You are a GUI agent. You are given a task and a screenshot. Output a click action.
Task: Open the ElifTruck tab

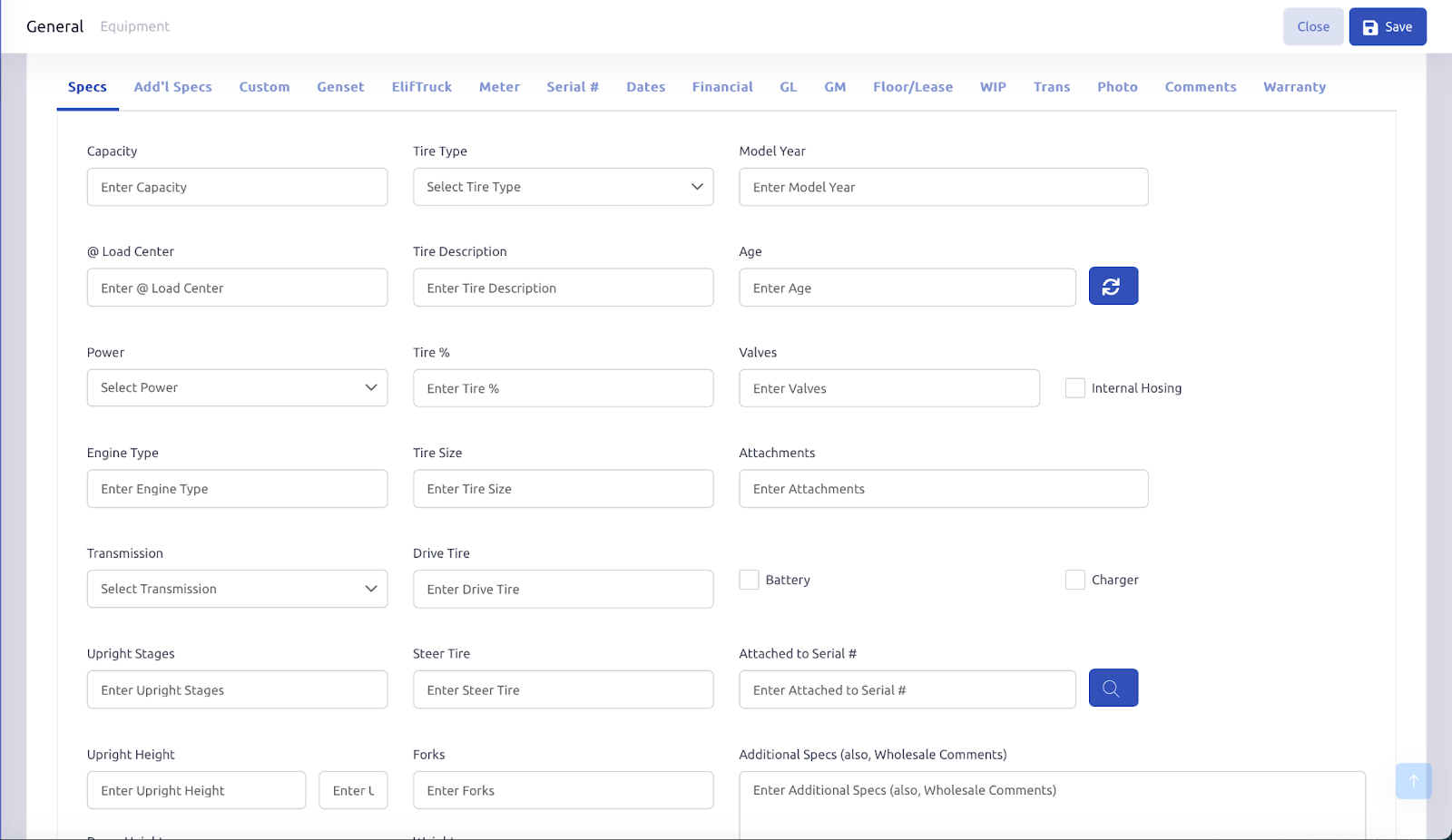(x=421, y=87)
